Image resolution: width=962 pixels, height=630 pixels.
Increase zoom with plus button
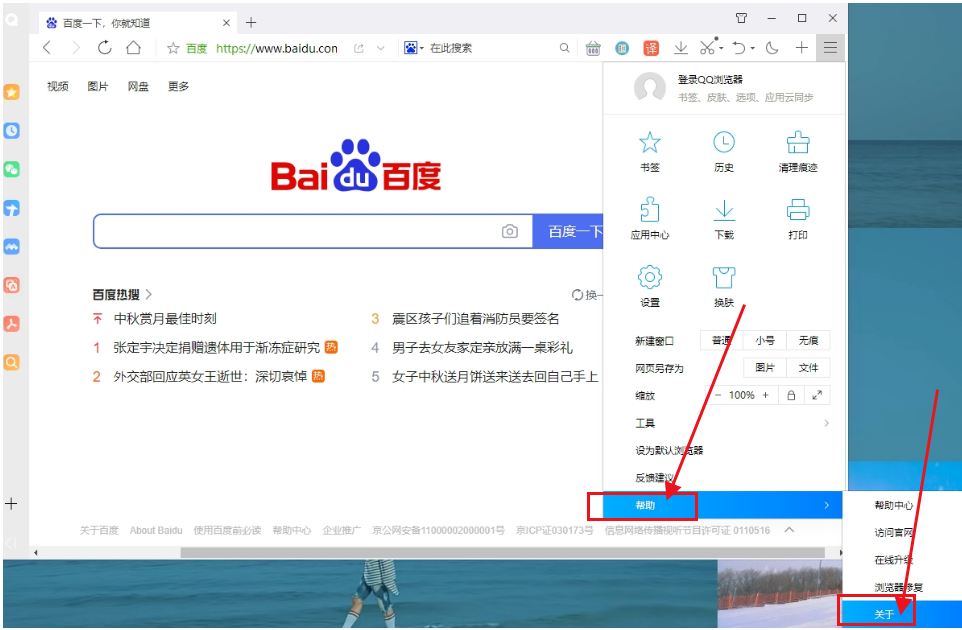766,395
